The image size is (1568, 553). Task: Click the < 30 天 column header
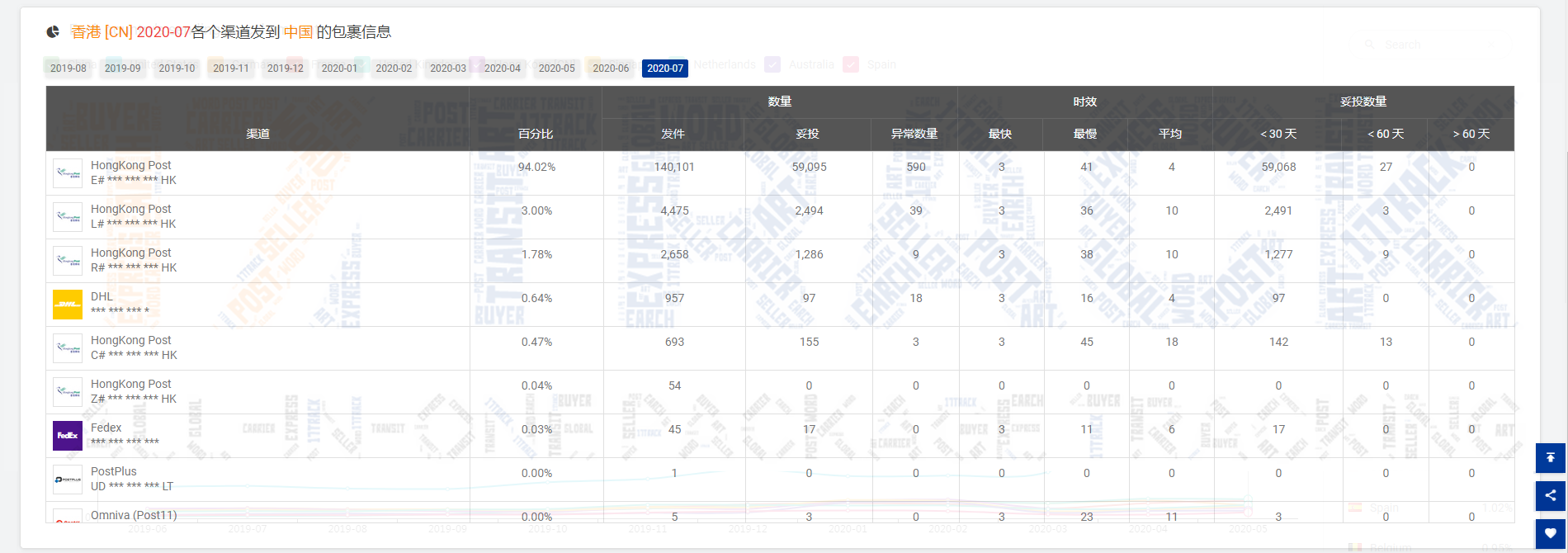[x=1278, y=134]
